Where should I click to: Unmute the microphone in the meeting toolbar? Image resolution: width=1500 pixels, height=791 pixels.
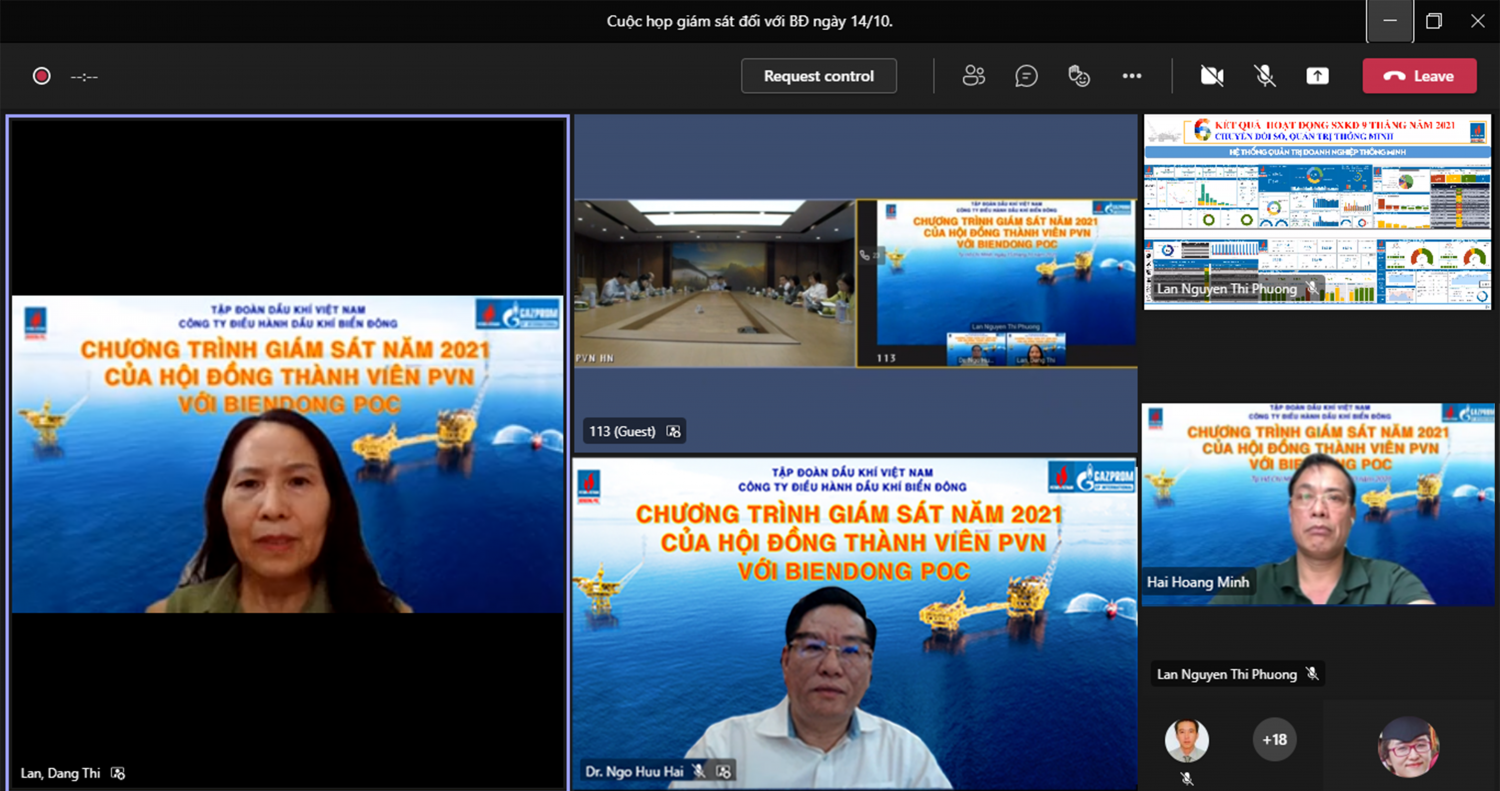pos(1265,76)
